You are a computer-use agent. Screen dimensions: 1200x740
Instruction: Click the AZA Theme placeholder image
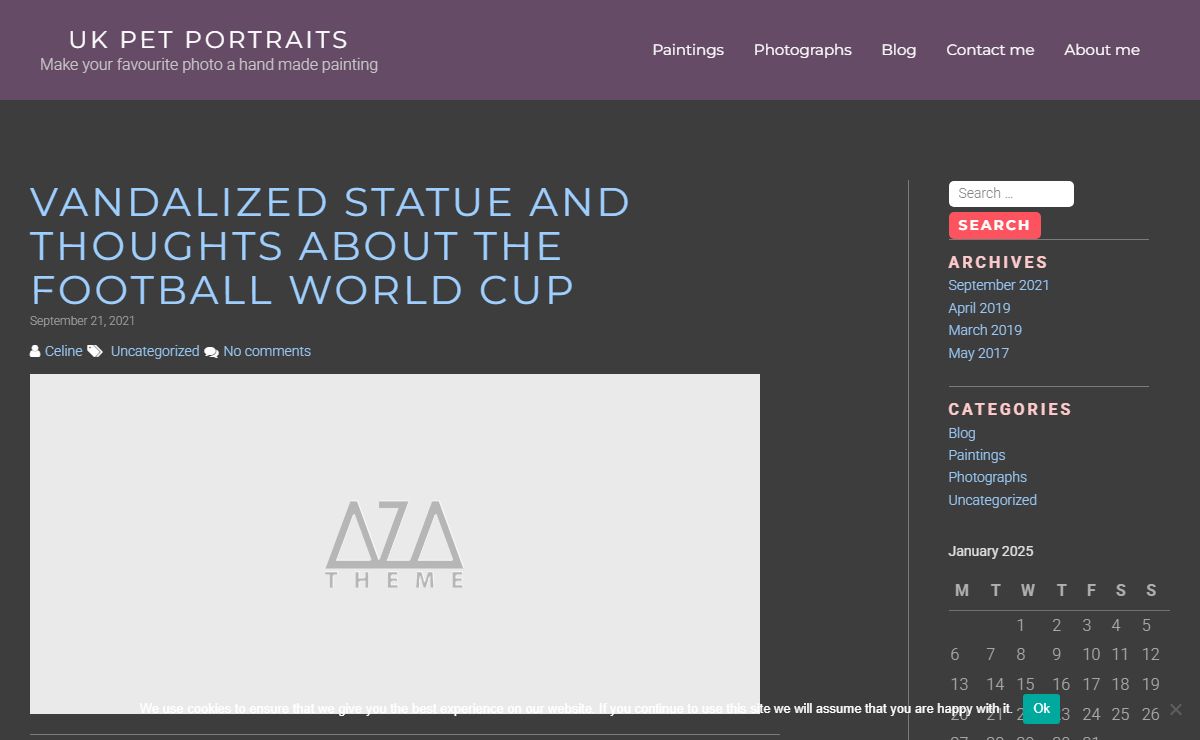395,544
